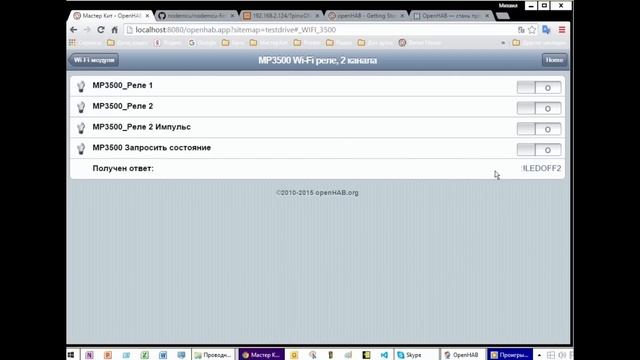Click the lightbulb icon beside MP3500_Реле 1

[x=81, y=86]
